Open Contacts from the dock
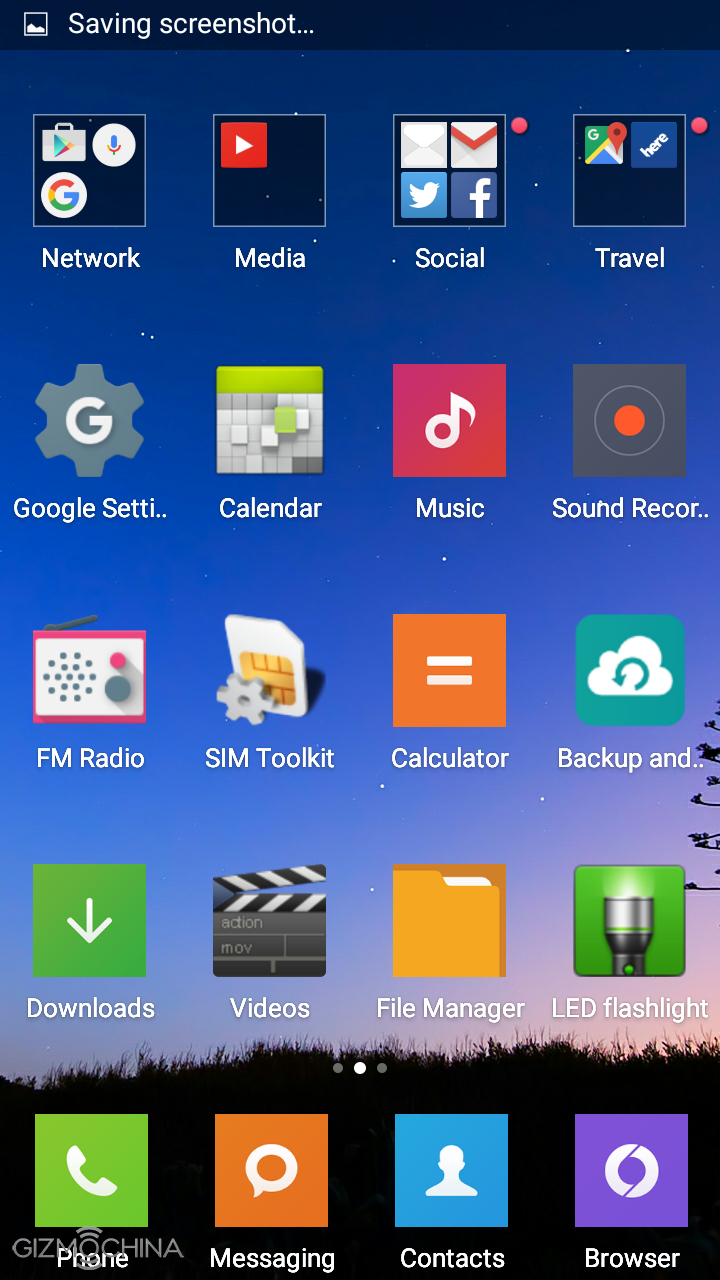720x1280 pixels. [x=451, y=1170]
